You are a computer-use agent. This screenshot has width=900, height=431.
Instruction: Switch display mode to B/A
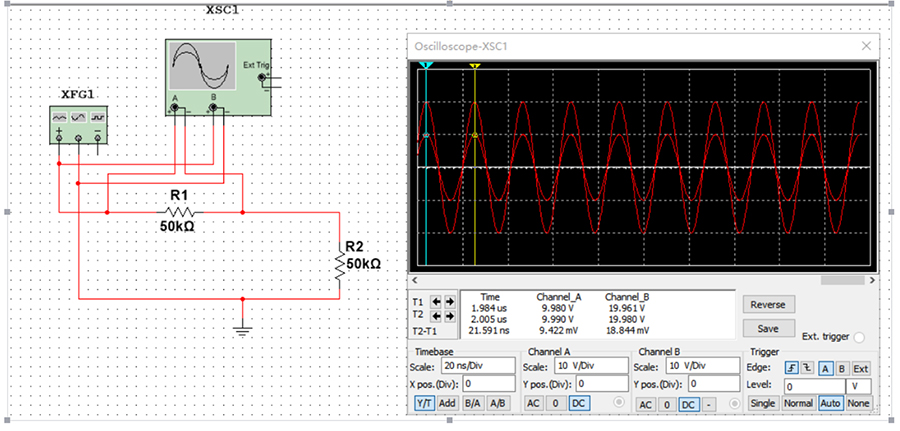coord(472,403)
